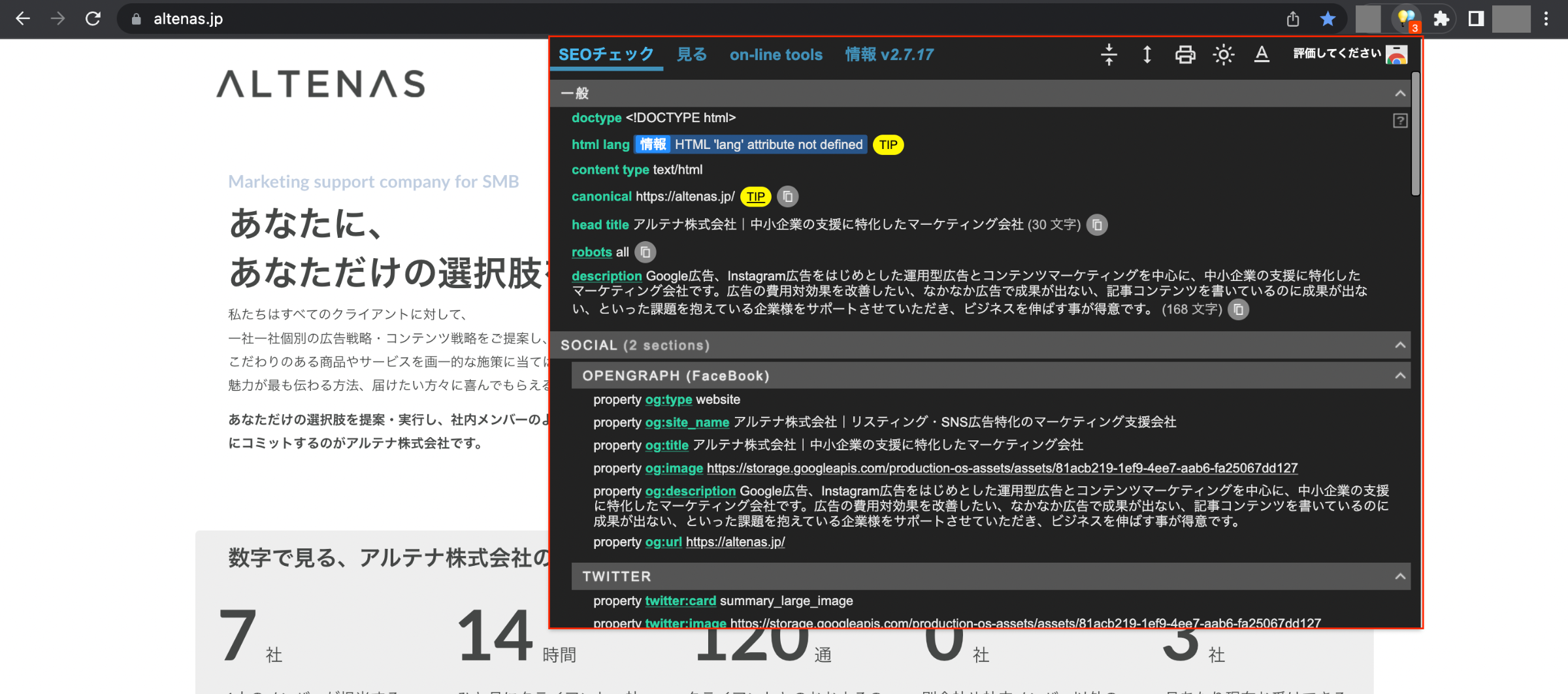The width and height of the screenshot is (1568, 694).
Task: Copy the robots value
Action: 645,252
